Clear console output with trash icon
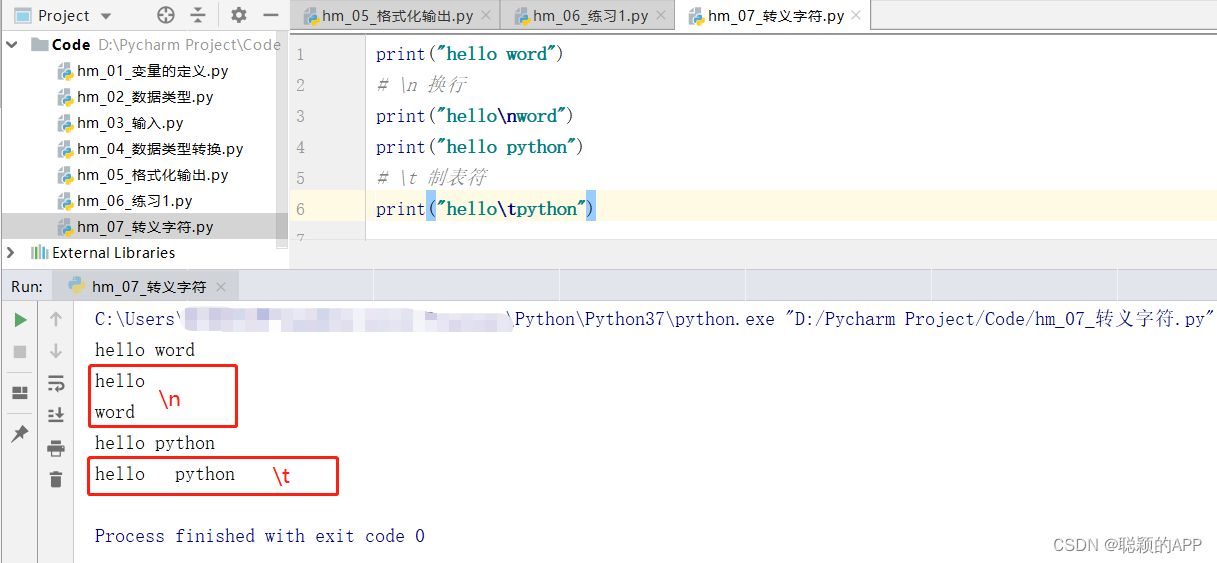1217x563 pixels. coord(56,480)
